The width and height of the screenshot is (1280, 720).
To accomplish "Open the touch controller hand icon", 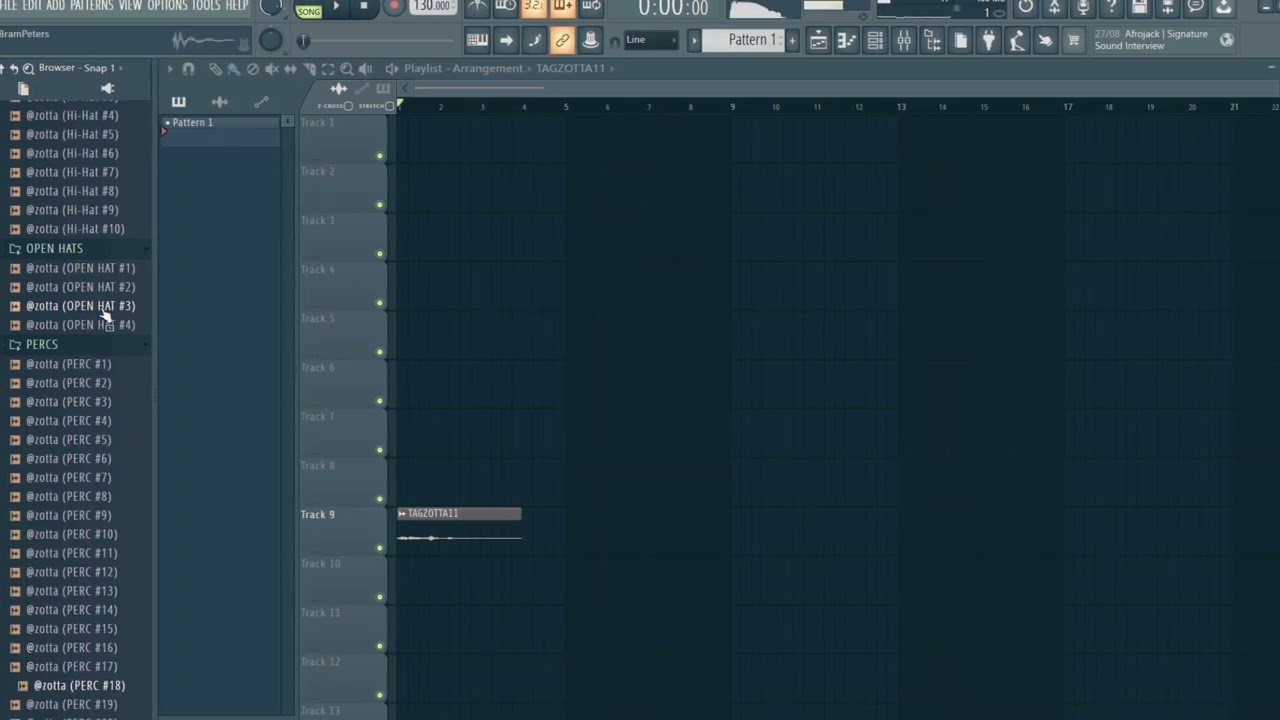I will (1045, 40).
